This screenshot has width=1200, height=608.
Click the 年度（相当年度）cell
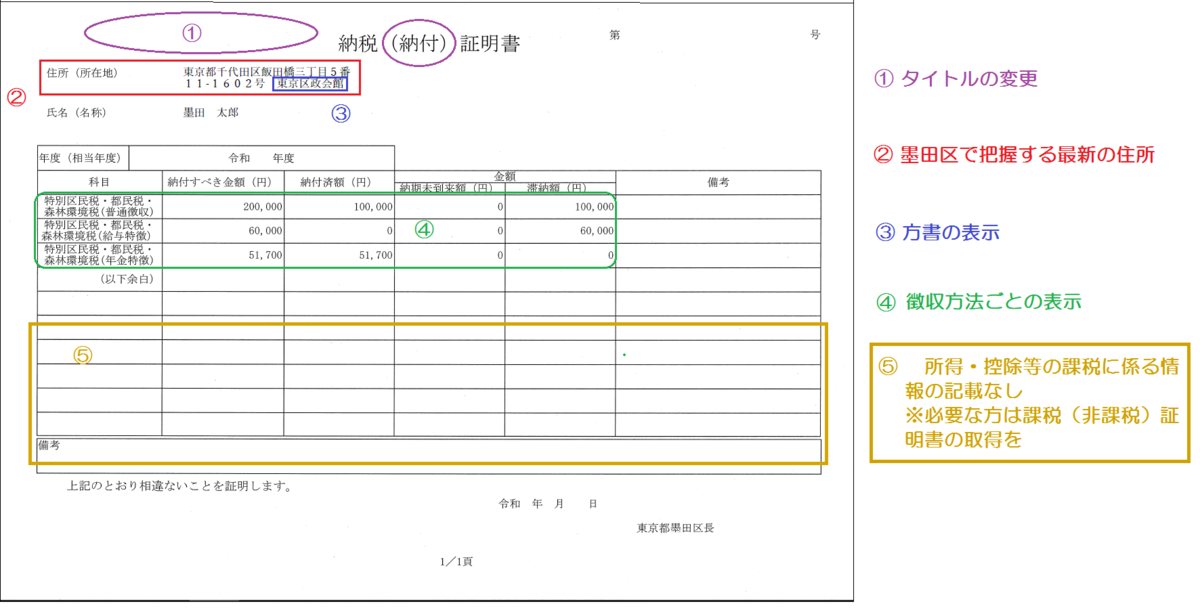83,158
